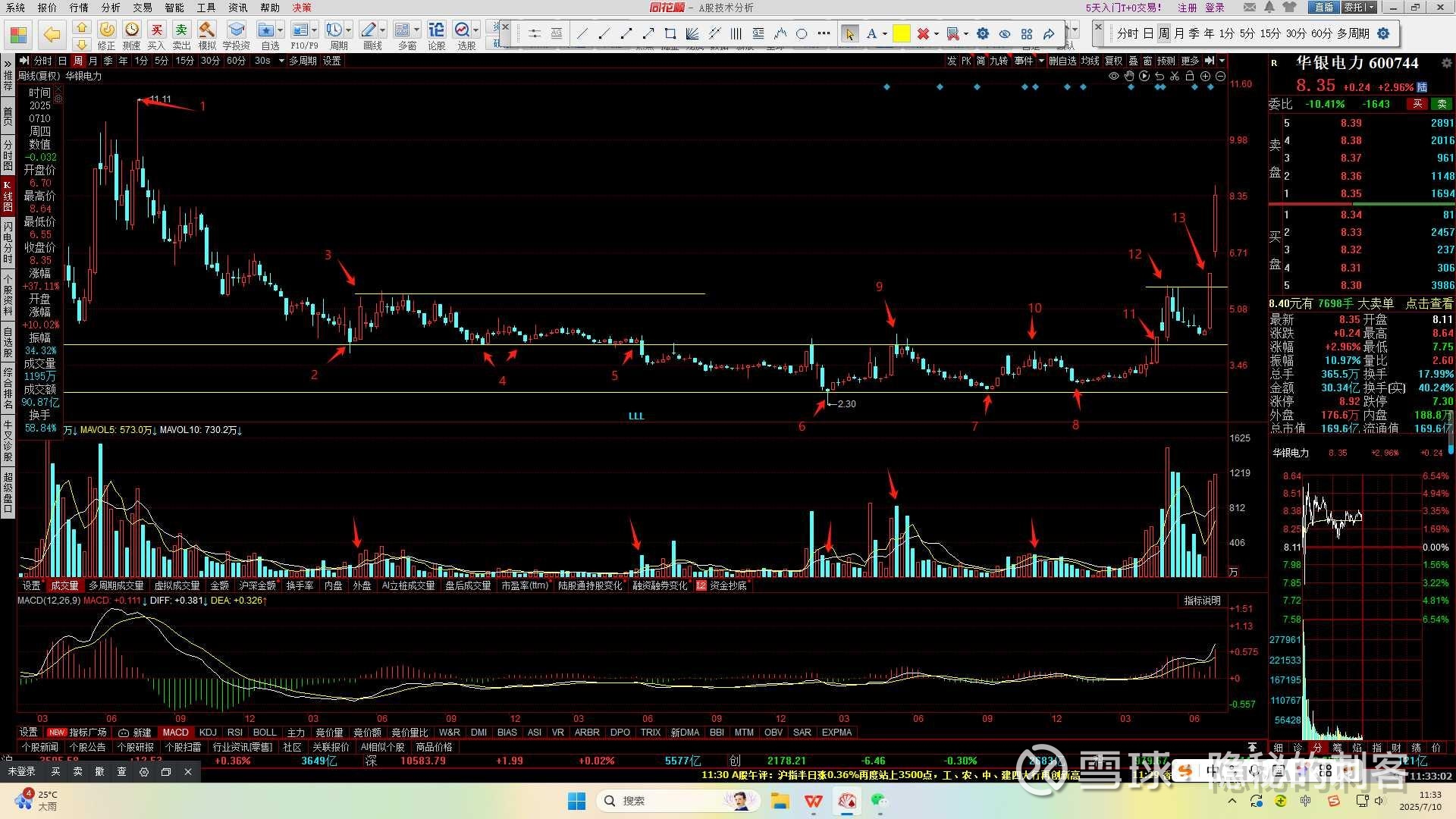Click the 指标说明 button in MACD panel
Screen dimensions: 1456x819
[x=1202, y=601]
